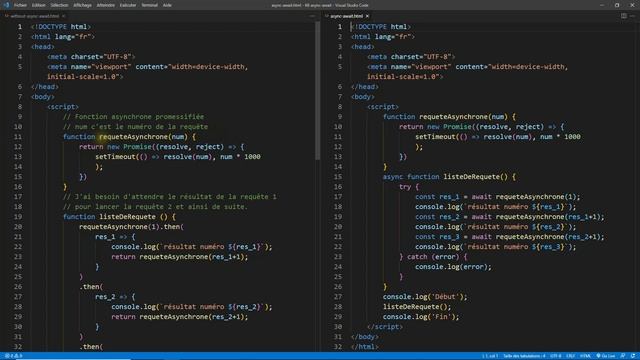Image resolution: width=640 pixels, height=360 pixels.
Task: Click comment '// Fonction asynchrone promessifiée' in left editor
Action: [x=133, y=117]
